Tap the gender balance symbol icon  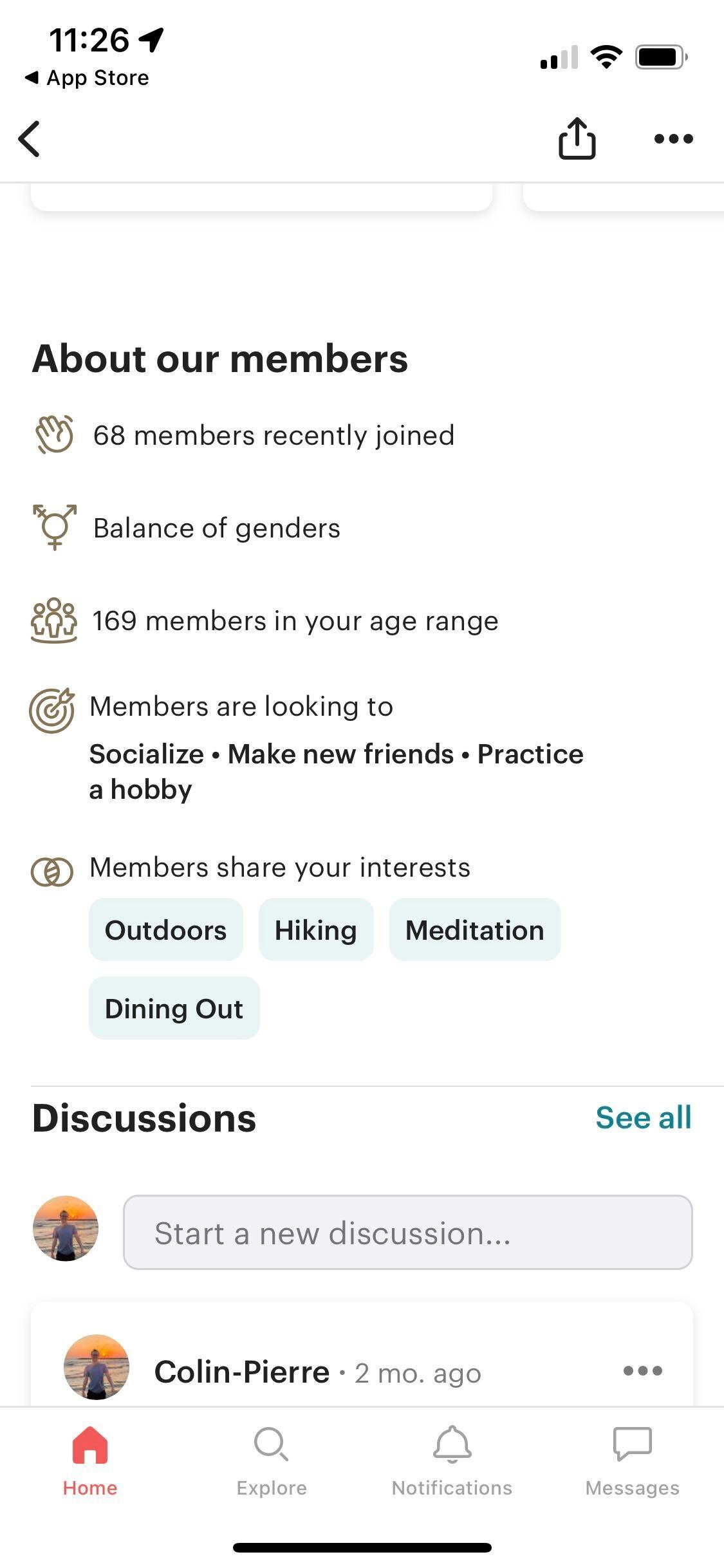pos(55,527)
